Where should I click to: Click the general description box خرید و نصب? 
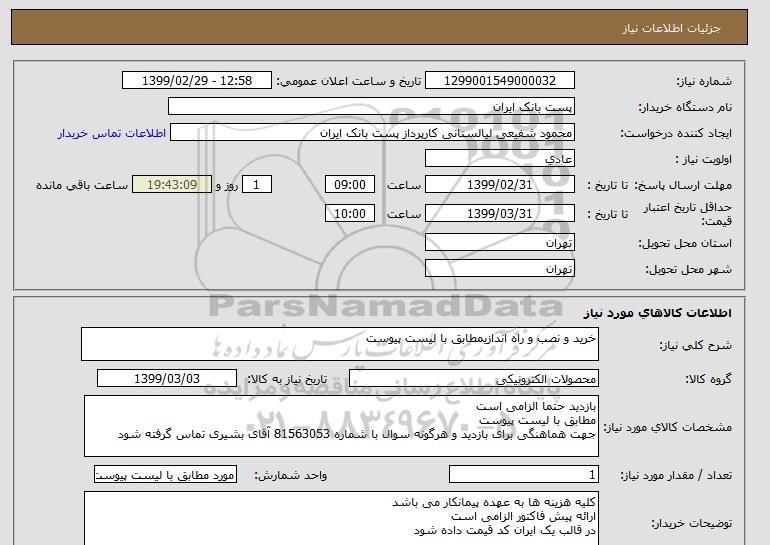tap(340, 344)
